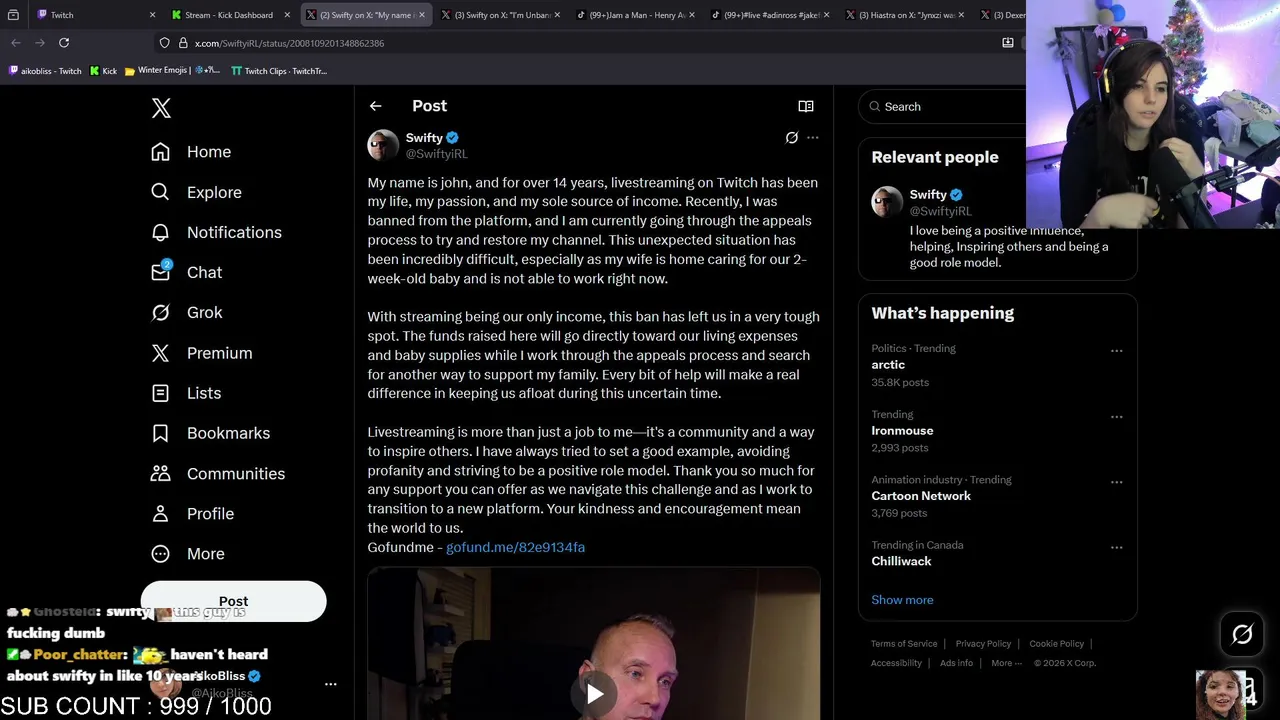Open Privacy Policy footer link
Screen dimensions: 1280x720
[x=983, y=644]
